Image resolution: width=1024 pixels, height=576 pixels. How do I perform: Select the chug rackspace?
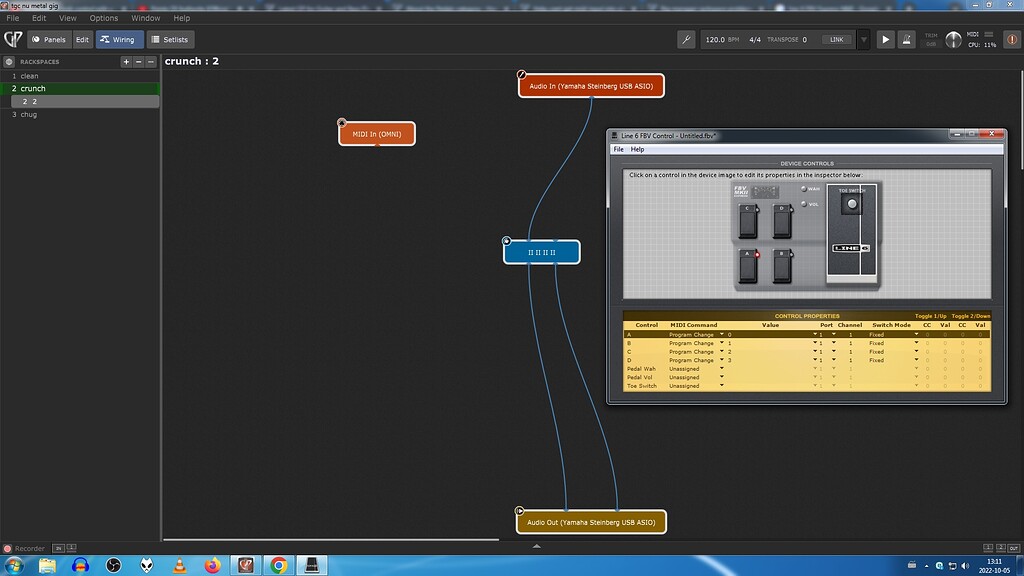[80, 114]
